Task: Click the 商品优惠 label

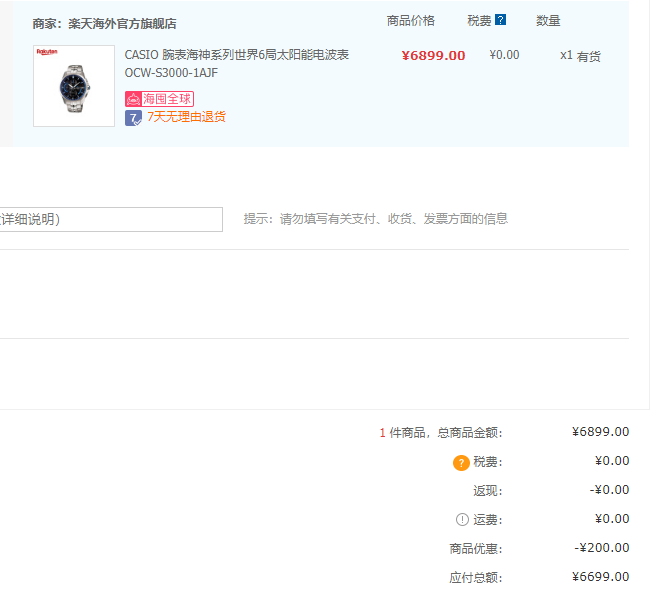Action: click(x=476, y=549)
